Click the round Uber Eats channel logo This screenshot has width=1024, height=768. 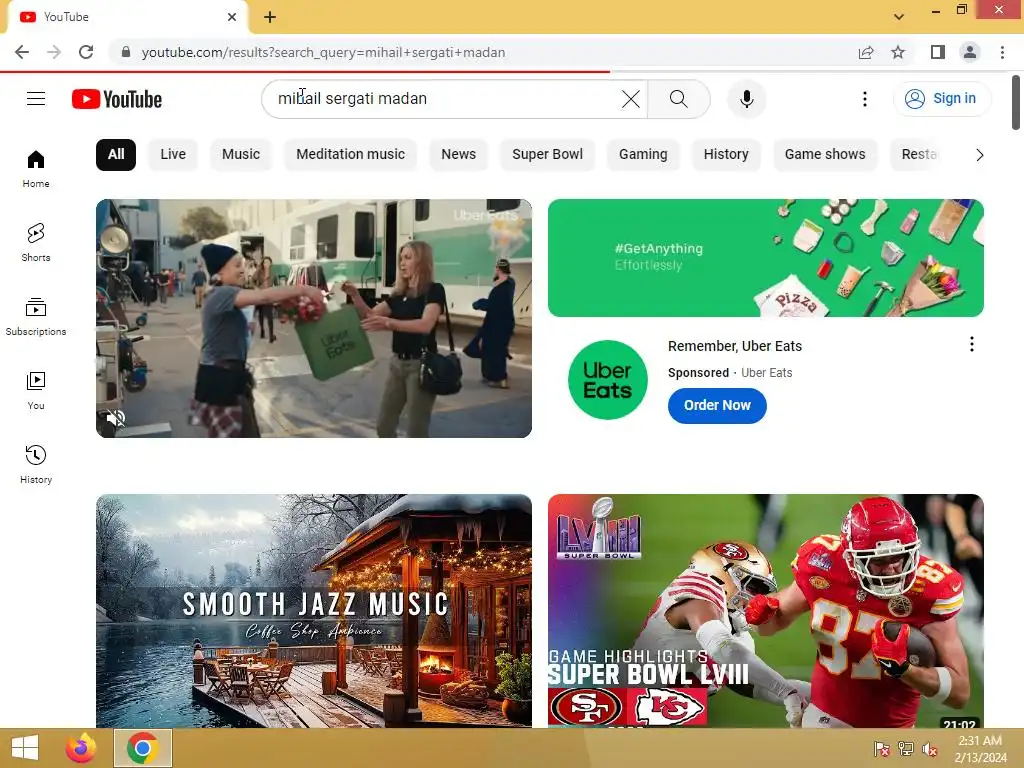607,380
